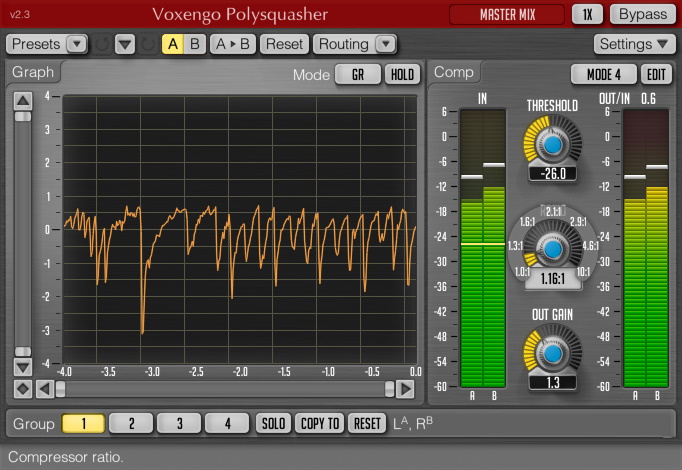The height and width of the screenshot is (470, 682).
Task: Click the Compressor ratio hint text
Action: (x=66, y=457)
